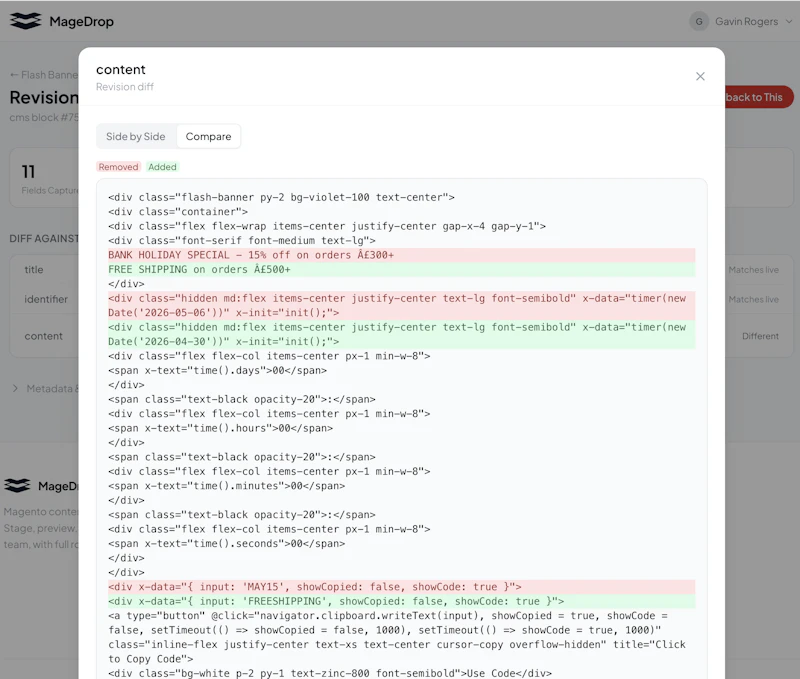Click the added FREE SHIPPING line

(401, 269)
